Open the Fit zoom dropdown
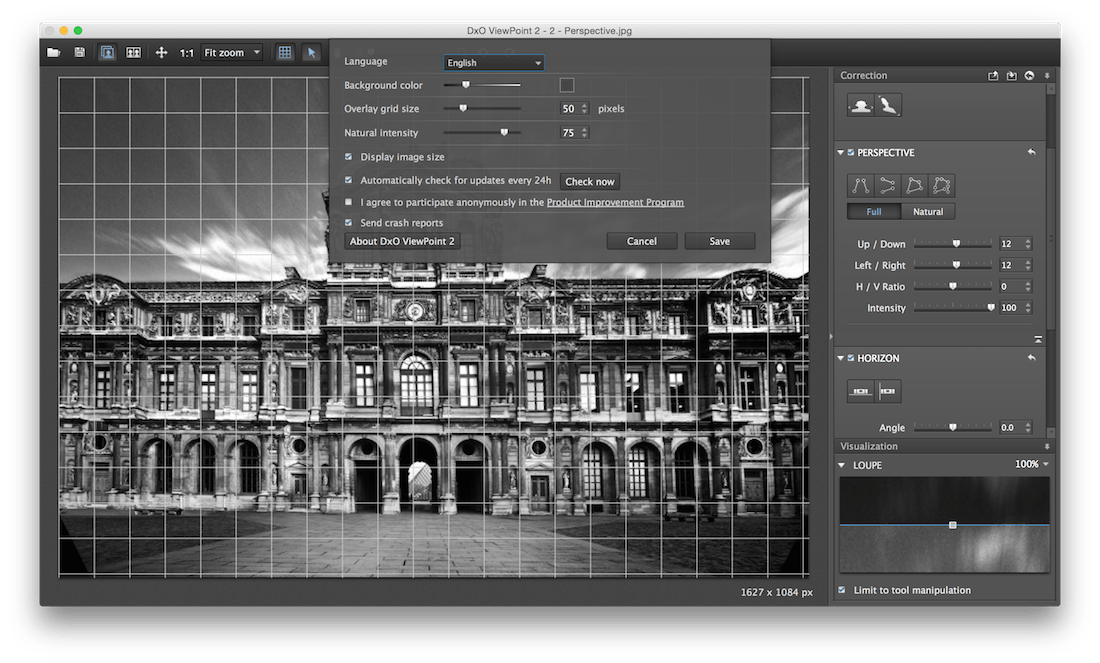 [232, 53]
